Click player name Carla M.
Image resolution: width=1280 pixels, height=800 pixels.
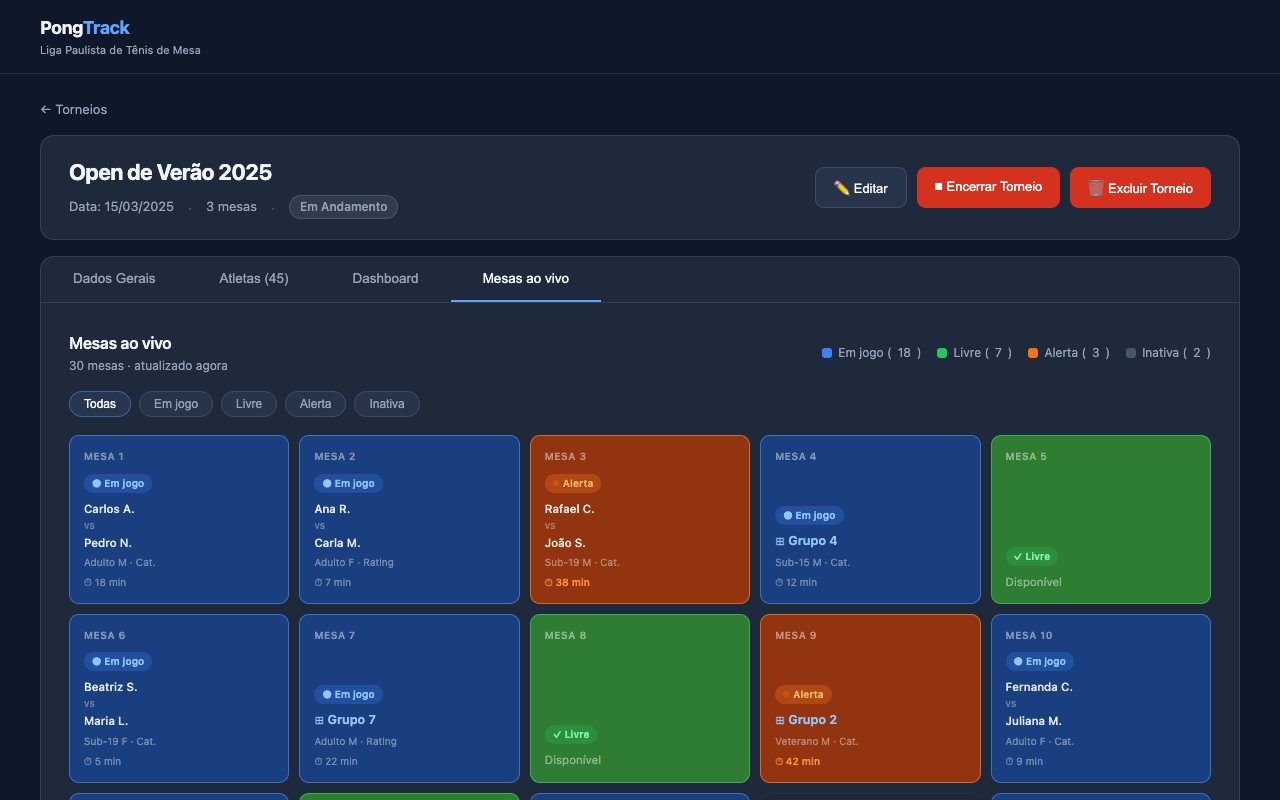click(337, 543)
